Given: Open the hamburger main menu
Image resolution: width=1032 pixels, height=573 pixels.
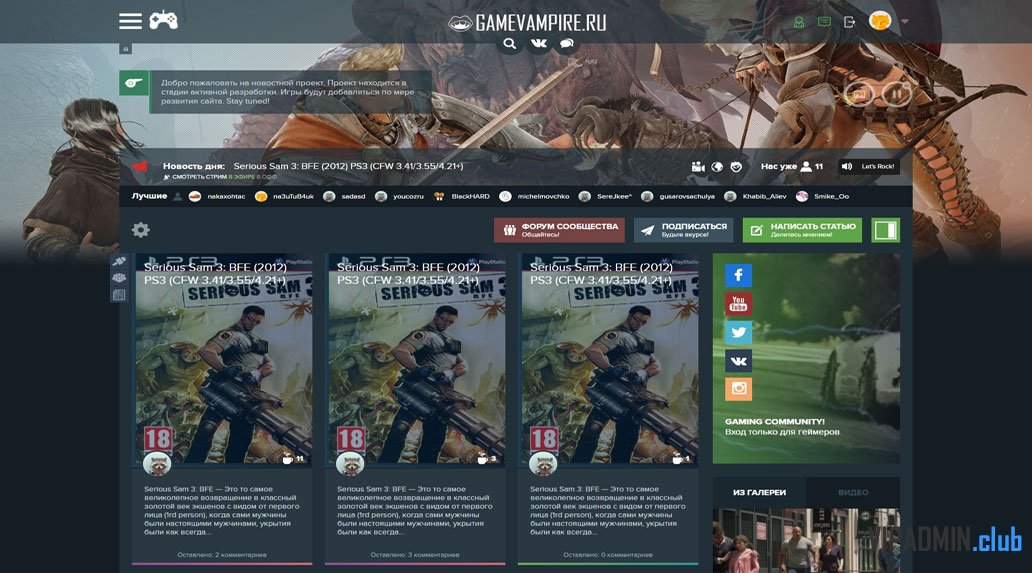Looking at the screenshot, I should (130, 21).
